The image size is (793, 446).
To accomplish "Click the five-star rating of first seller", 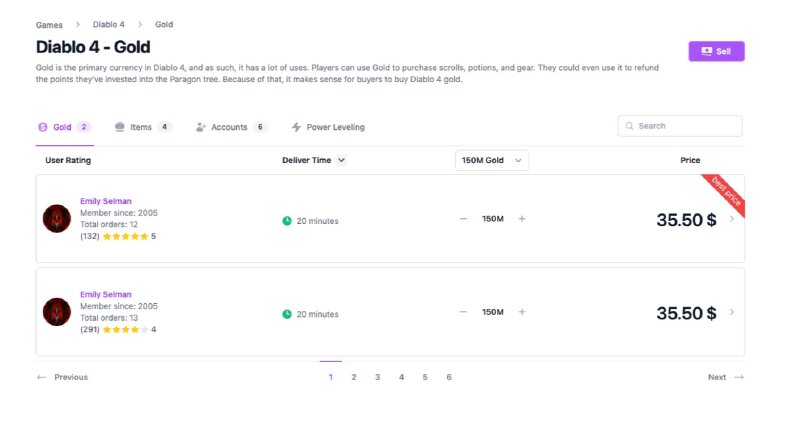I will (125, 236).
